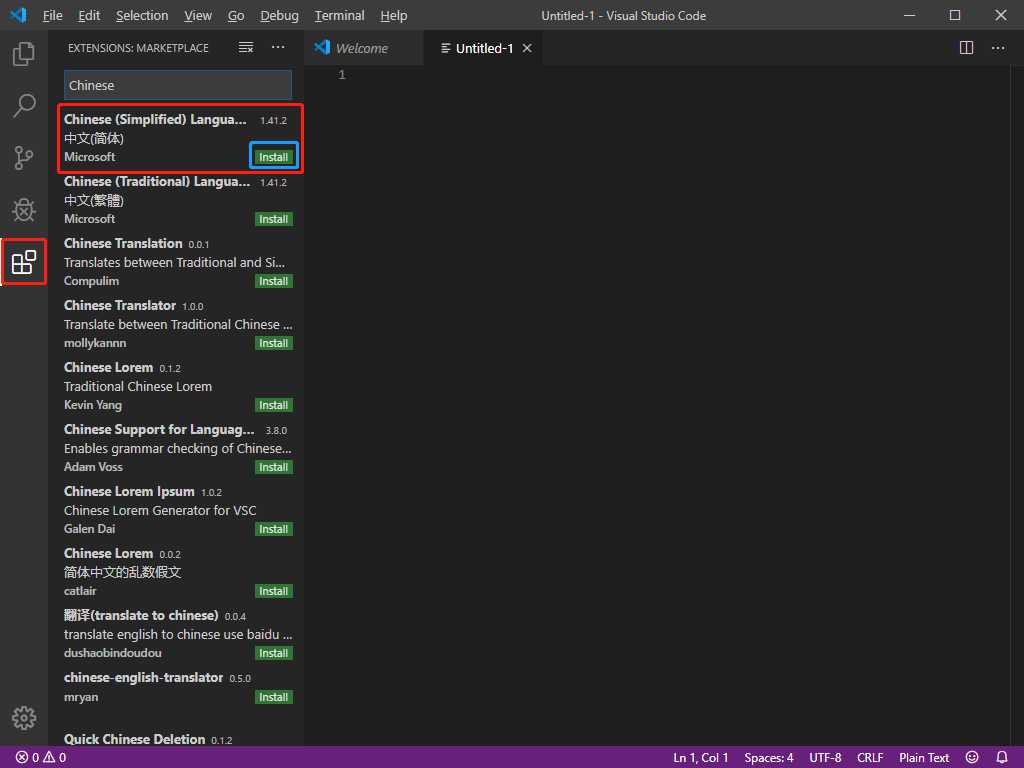Install chinese-english-translator by mryan
The image size is (1024, 768).
(273, 697)
